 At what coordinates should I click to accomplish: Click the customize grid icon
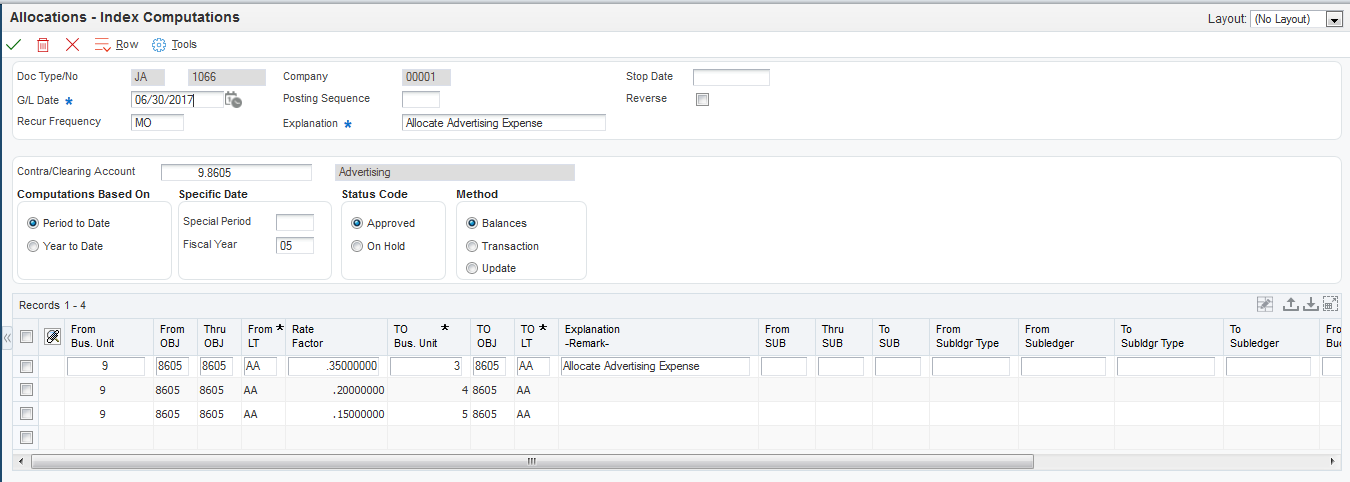click(1265, 304)
